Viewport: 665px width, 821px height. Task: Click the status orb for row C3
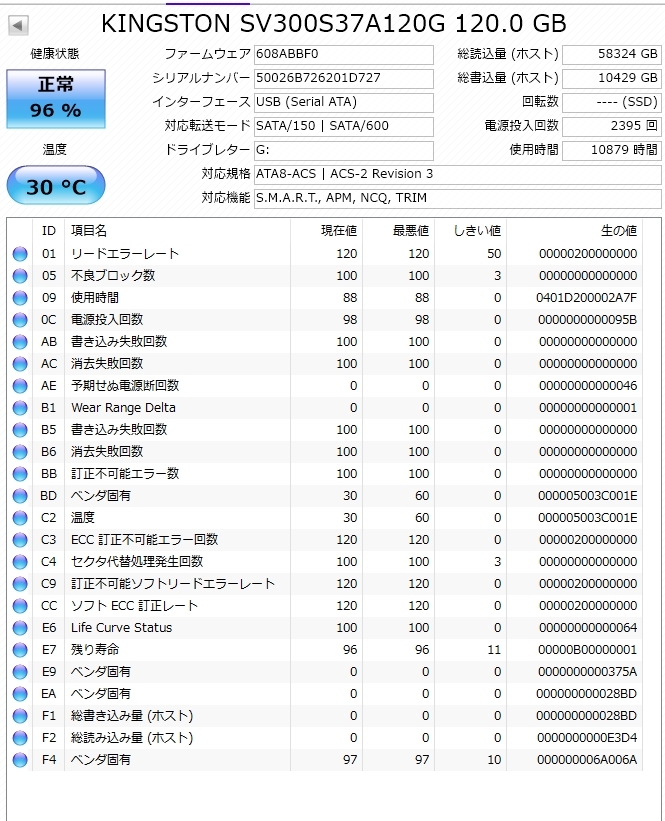click(20, 540)
